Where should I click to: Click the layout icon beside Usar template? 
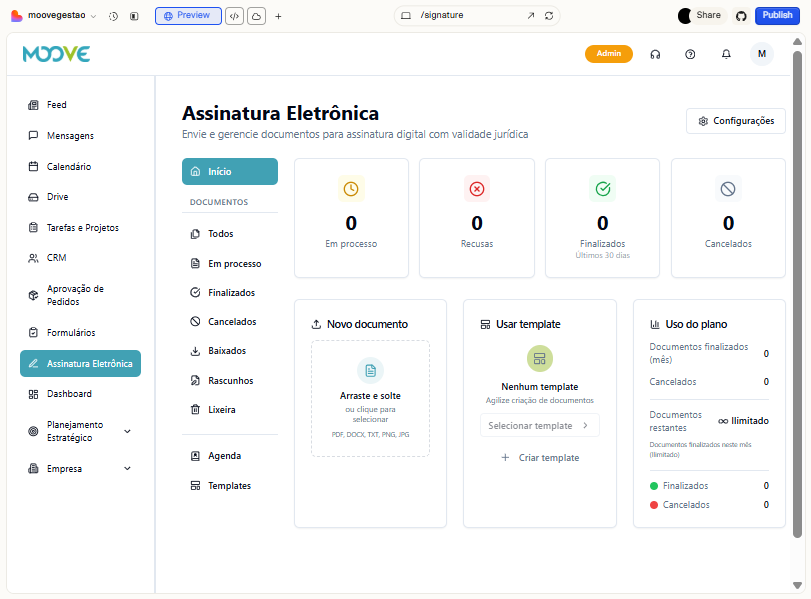pyautogui.click(x=485, y=324)
